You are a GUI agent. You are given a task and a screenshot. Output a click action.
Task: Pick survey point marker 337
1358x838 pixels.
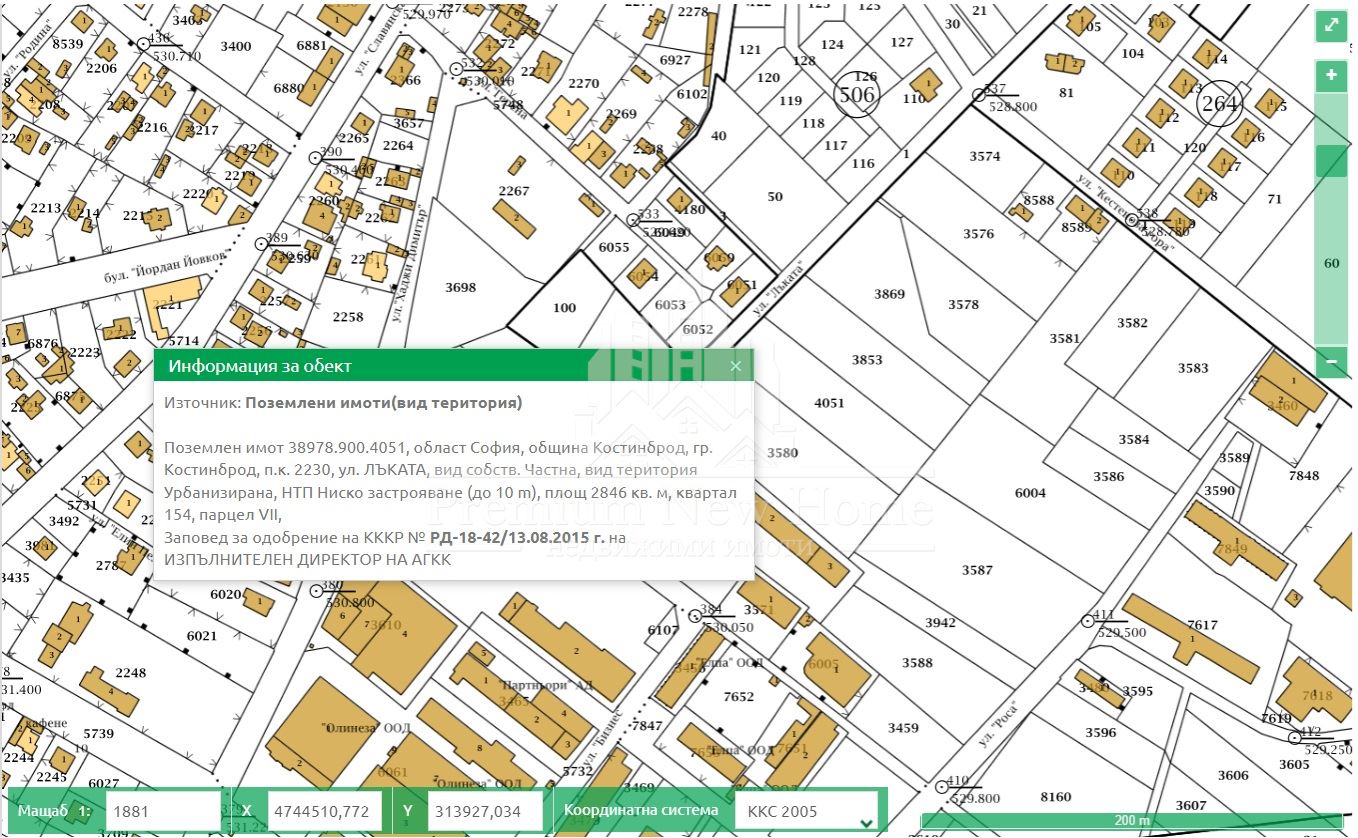[979, 95]
